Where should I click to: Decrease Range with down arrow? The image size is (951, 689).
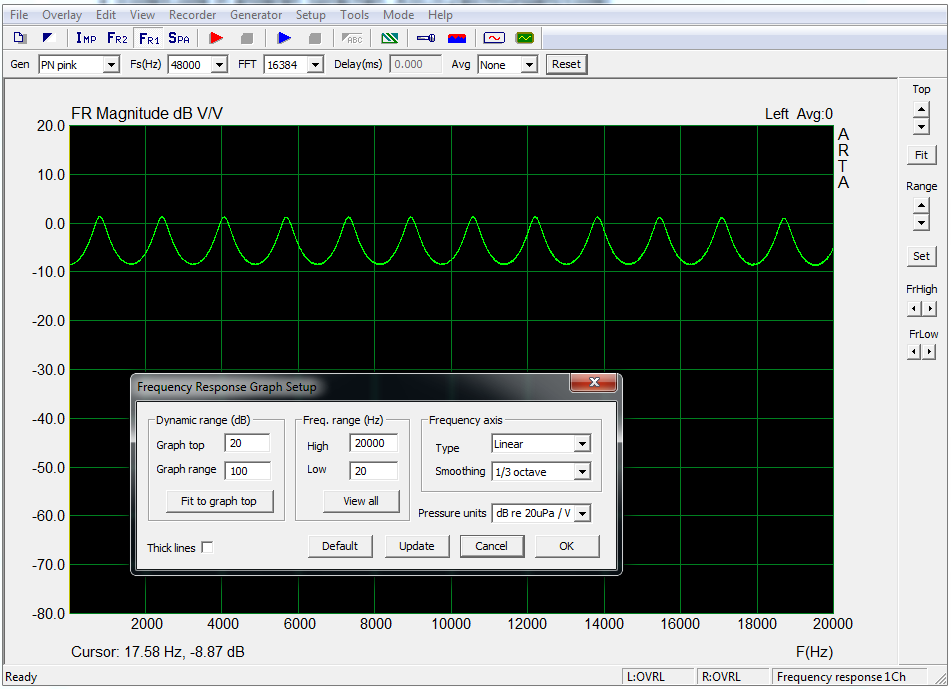pos(921,223)
